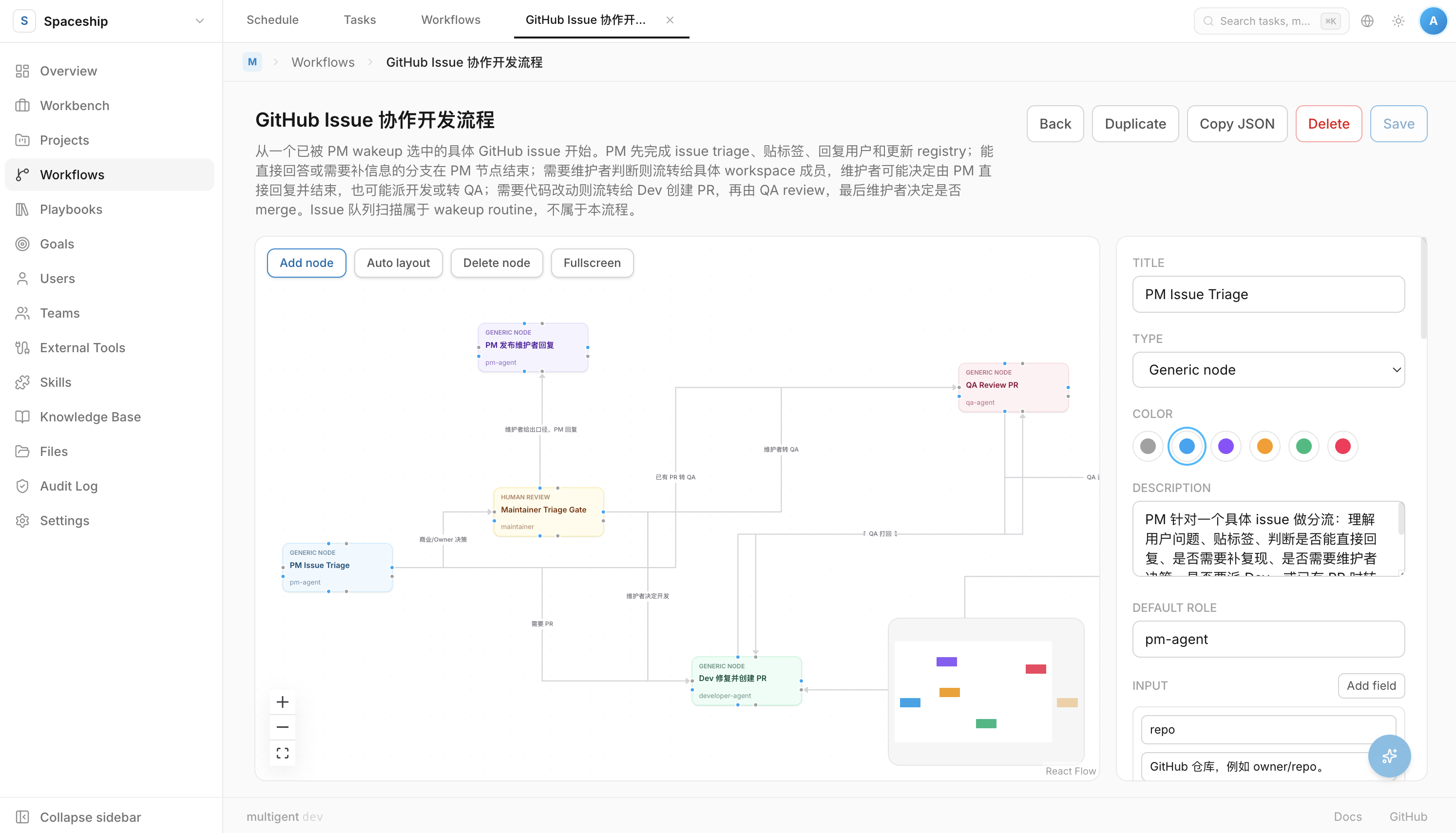1456x833 pixels.
Task: Click the search tasks input box
Action: tap(1271, 21)
